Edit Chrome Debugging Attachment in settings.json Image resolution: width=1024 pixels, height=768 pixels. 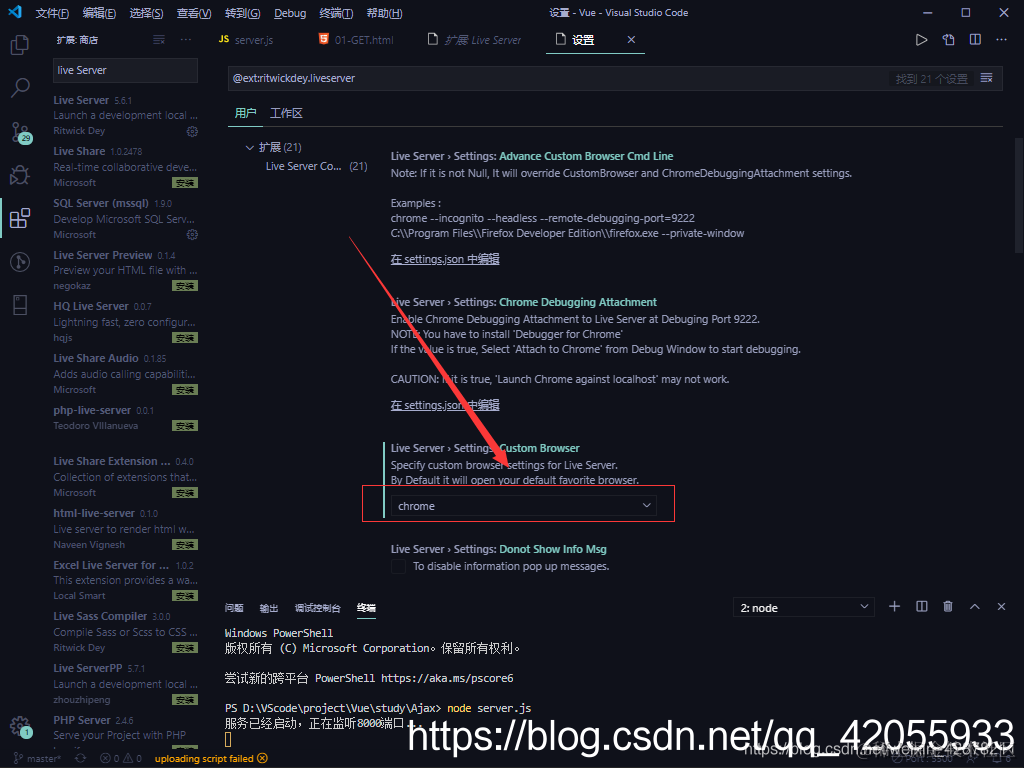point(445,405)
